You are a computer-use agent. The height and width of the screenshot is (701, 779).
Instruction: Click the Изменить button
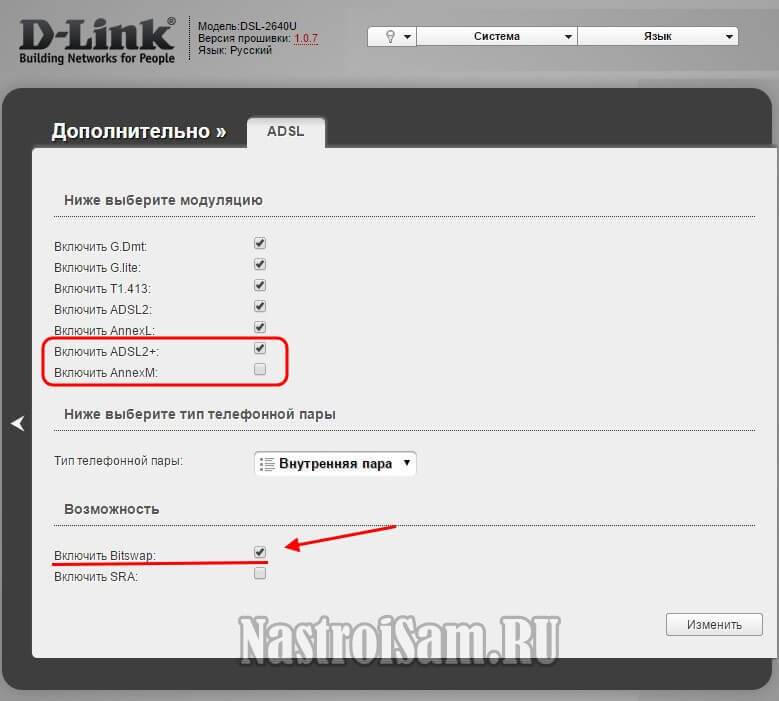tap(714, 624)
